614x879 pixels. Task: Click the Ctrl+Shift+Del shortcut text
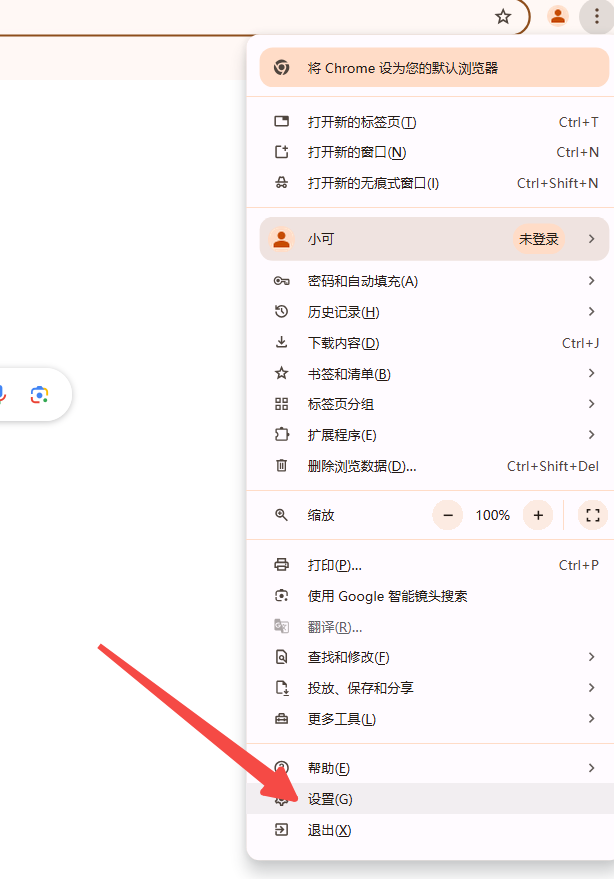[552, 466]
